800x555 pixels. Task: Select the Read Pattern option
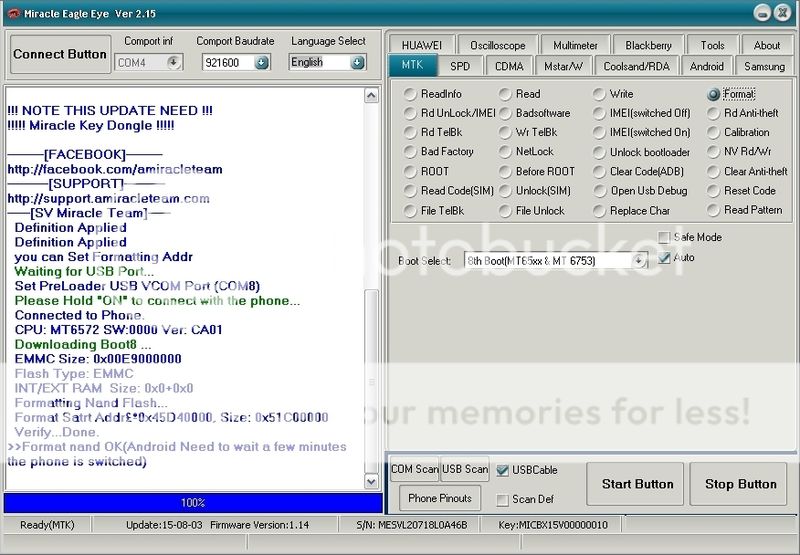tap(745, 210)
